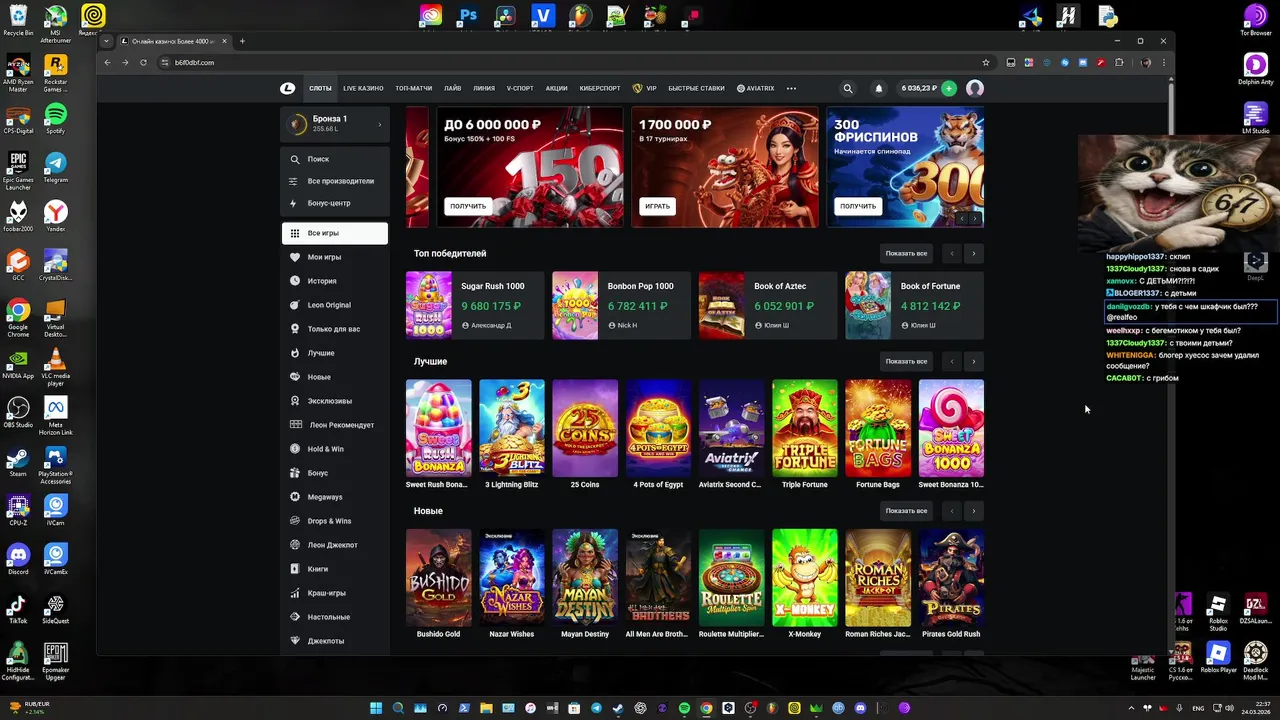This screenshot has width=1280, height=720.
Task: Reload the browser page
Action: tap(143, 62)
